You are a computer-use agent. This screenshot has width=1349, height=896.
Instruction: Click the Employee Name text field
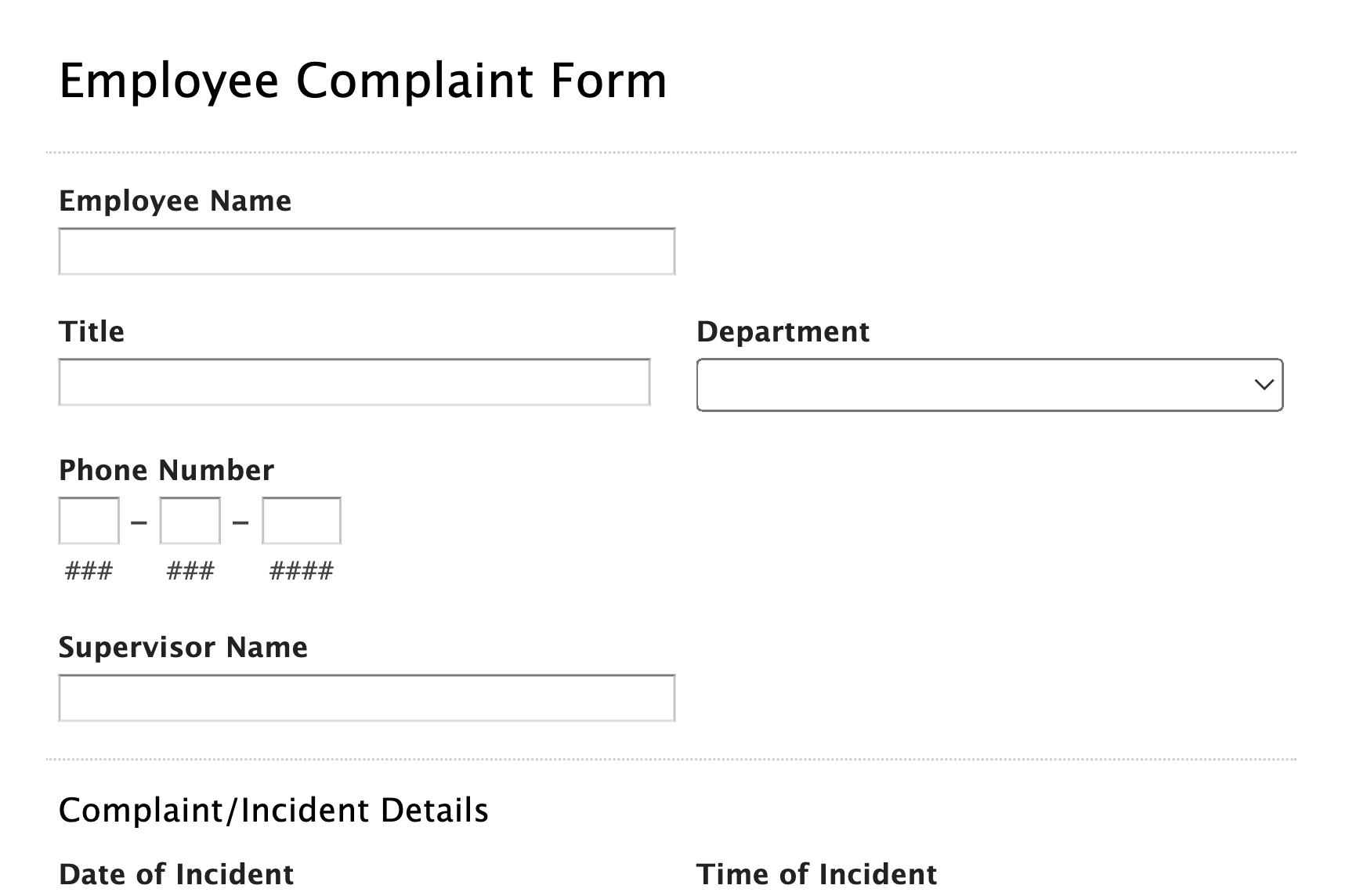pos(367,251)
